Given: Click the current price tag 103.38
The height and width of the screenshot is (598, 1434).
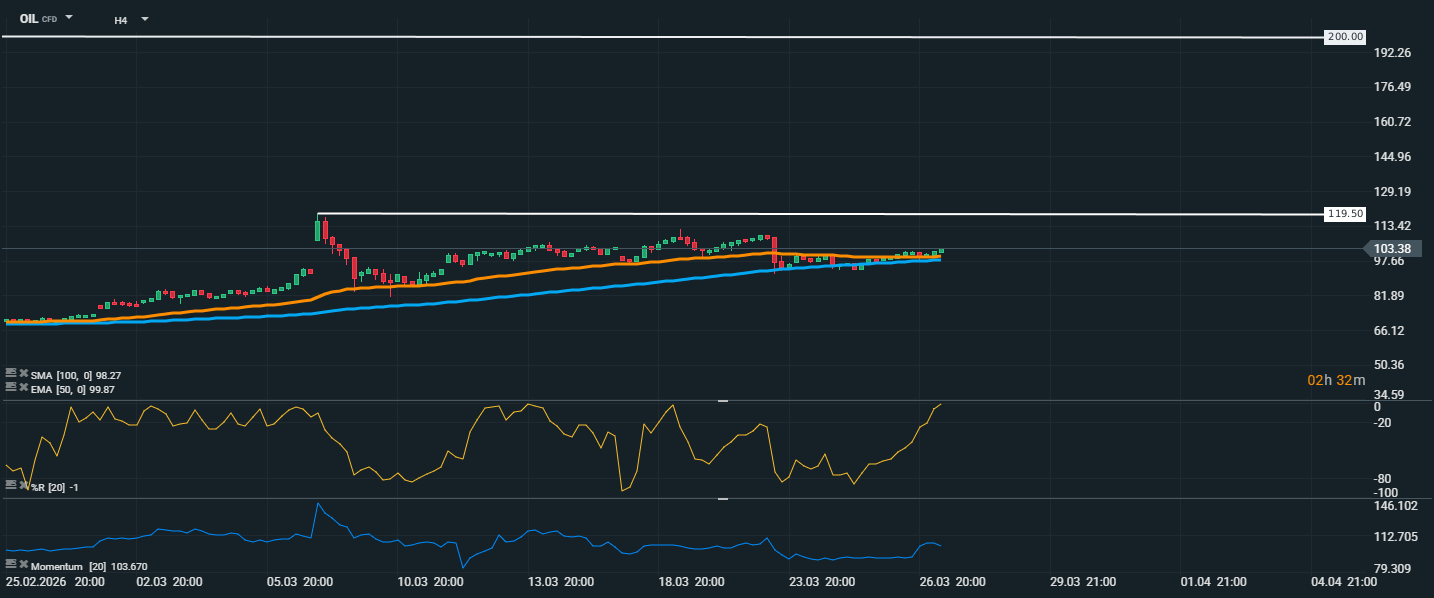Looking at the screenshot, I should pyautogui.click(x=1391, y=248).
